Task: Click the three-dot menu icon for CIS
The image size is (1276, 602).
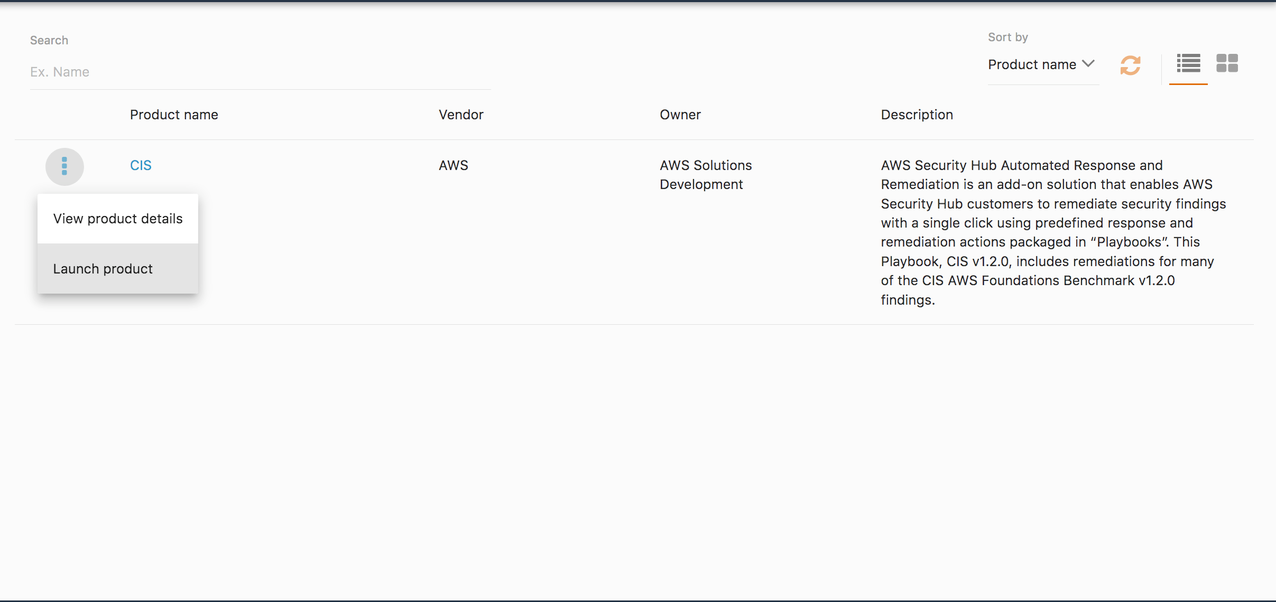Action: pyautogui.click(x=64, y=166)
